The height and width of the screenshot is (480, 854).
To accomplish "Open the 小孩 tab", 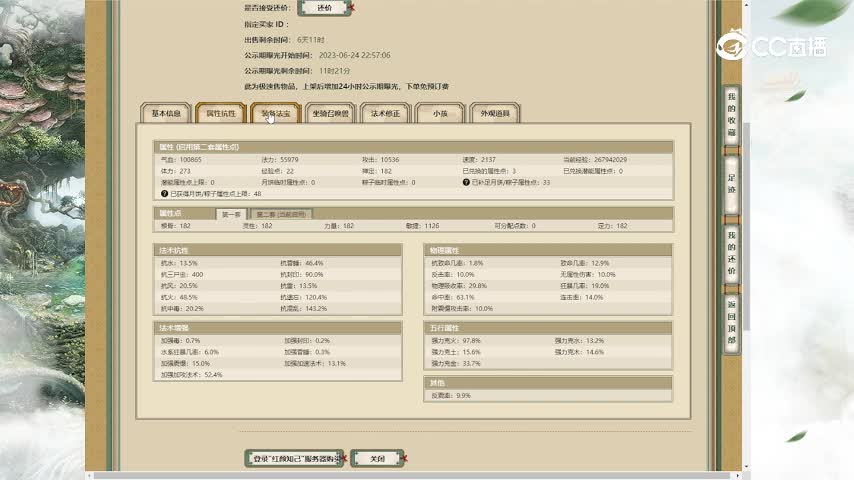I will pos(440,114).
